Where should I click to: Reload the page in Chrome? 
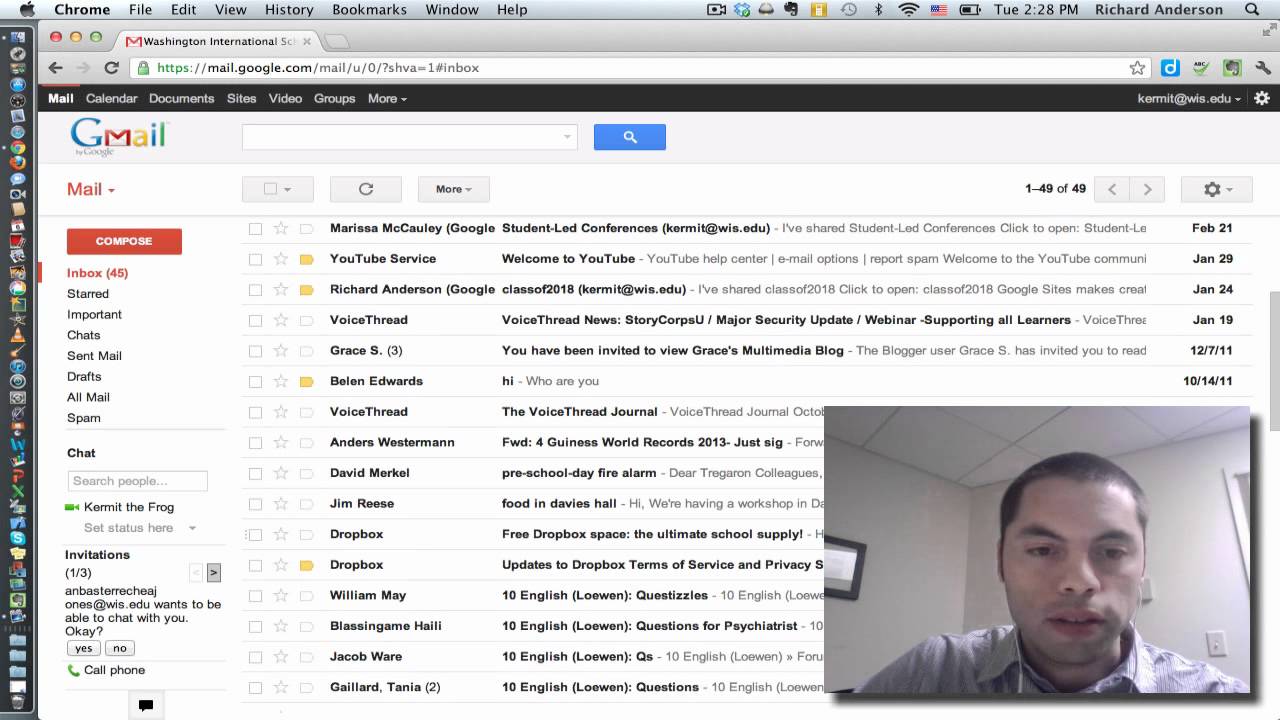pyautogui.click(x=112, y=68)
